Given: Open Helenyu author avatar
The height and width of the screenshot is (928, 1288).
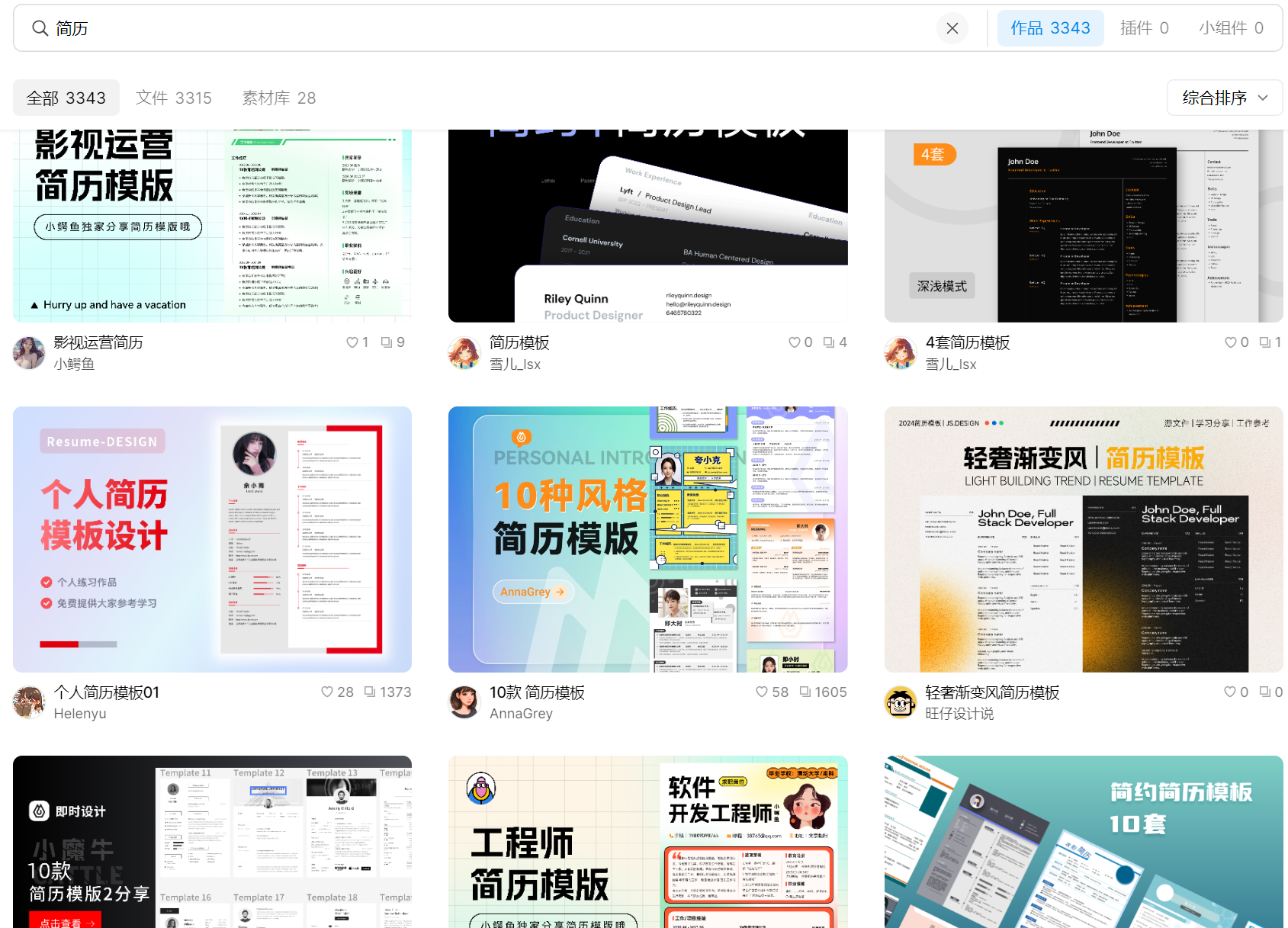Looking at the screenshot, I should (x=29, y=702).
